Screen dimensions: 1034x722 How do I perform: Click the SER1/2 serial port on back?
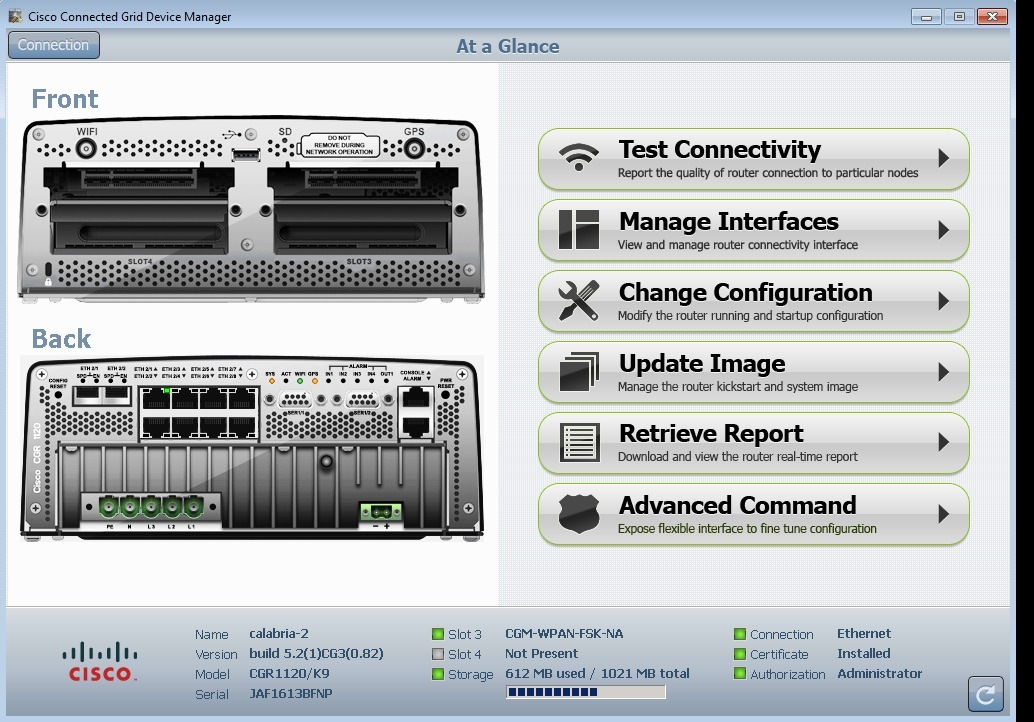[x=363, y=400]
